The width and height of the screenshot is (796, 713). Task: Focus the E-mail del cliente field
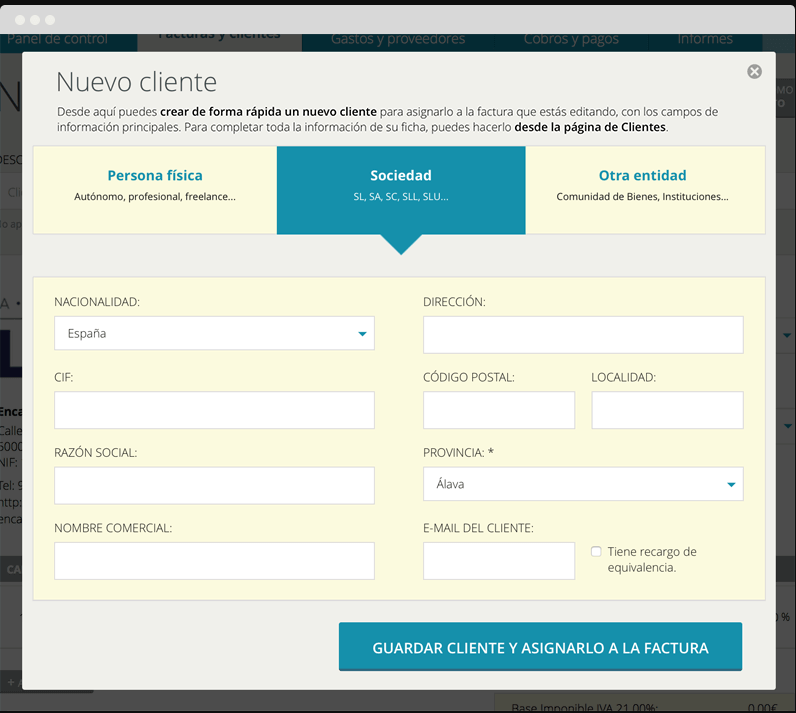coord(499,561)
